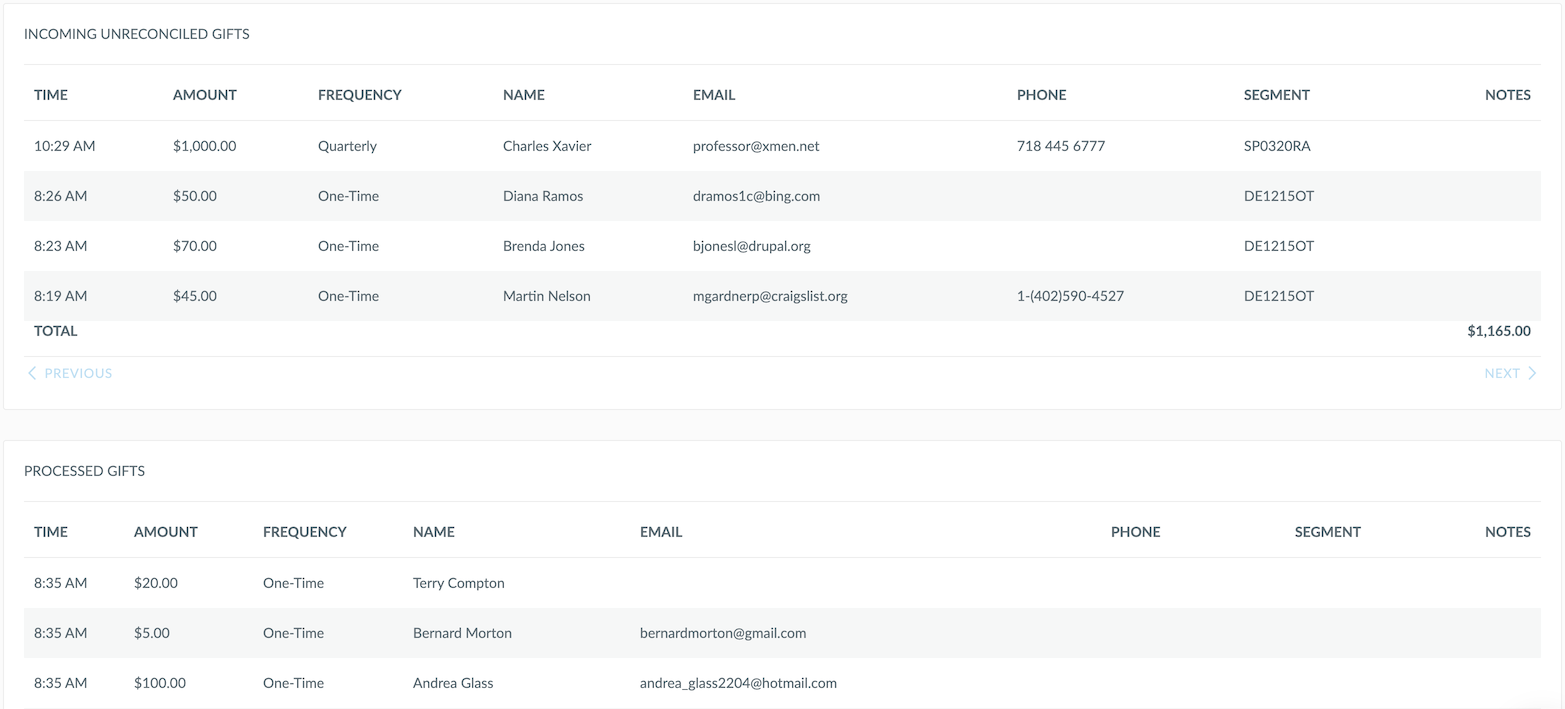Click the Incoming Unreconciled Gifts heading
Screen dimensions: 1565x709
pyautogui.click(x=137, y=34)
